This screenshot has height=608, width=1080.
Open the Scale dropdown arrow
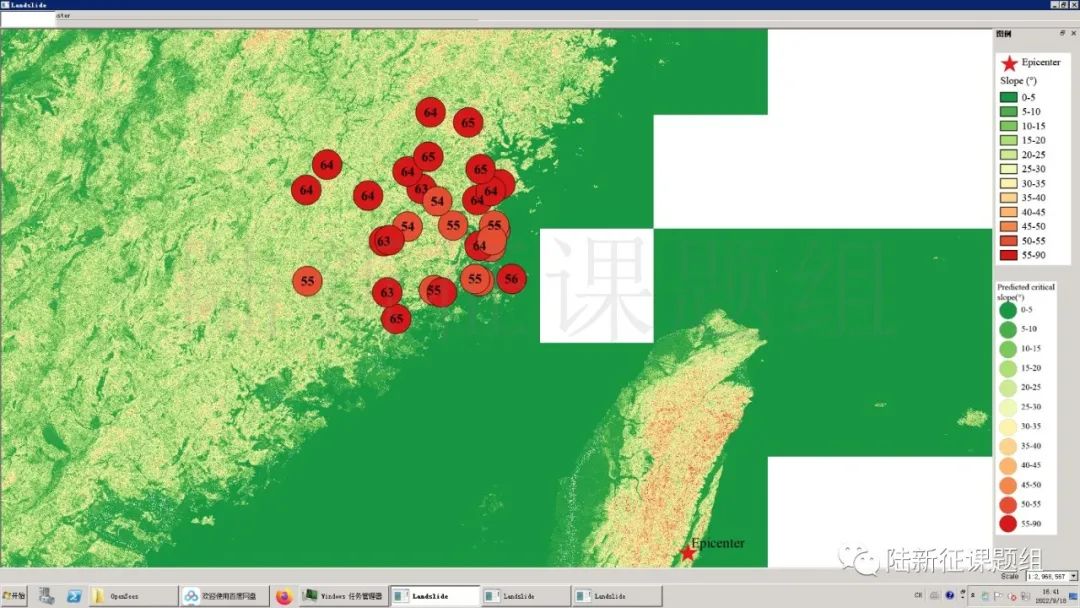pos(1073,576)
